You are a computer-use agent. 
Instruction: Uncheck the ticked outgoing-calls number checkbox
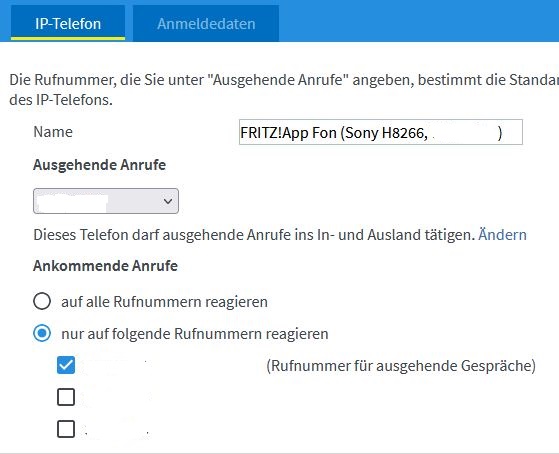66,365
